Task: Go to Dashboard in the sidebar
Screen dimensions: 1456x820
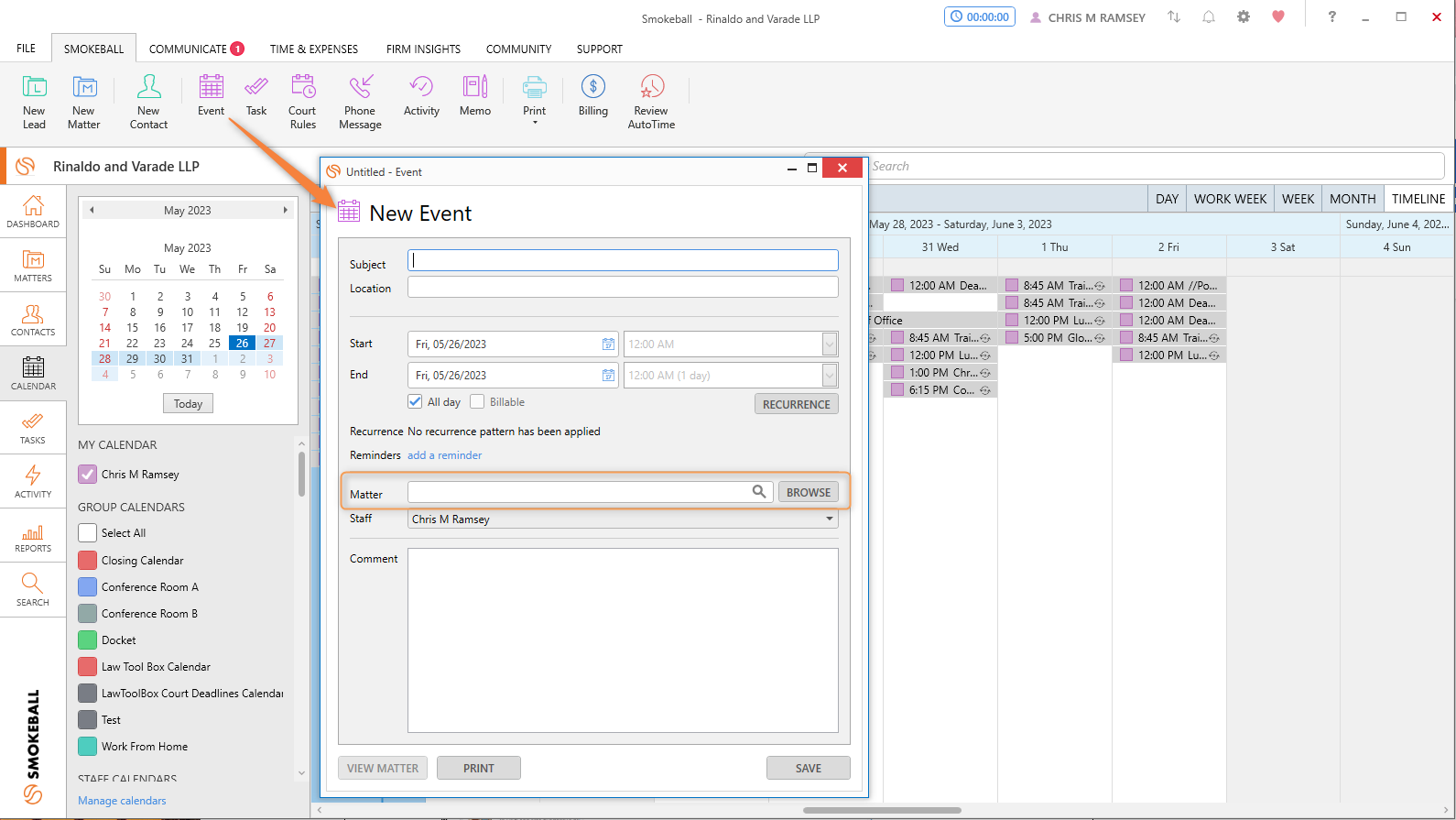Action: 33,212
